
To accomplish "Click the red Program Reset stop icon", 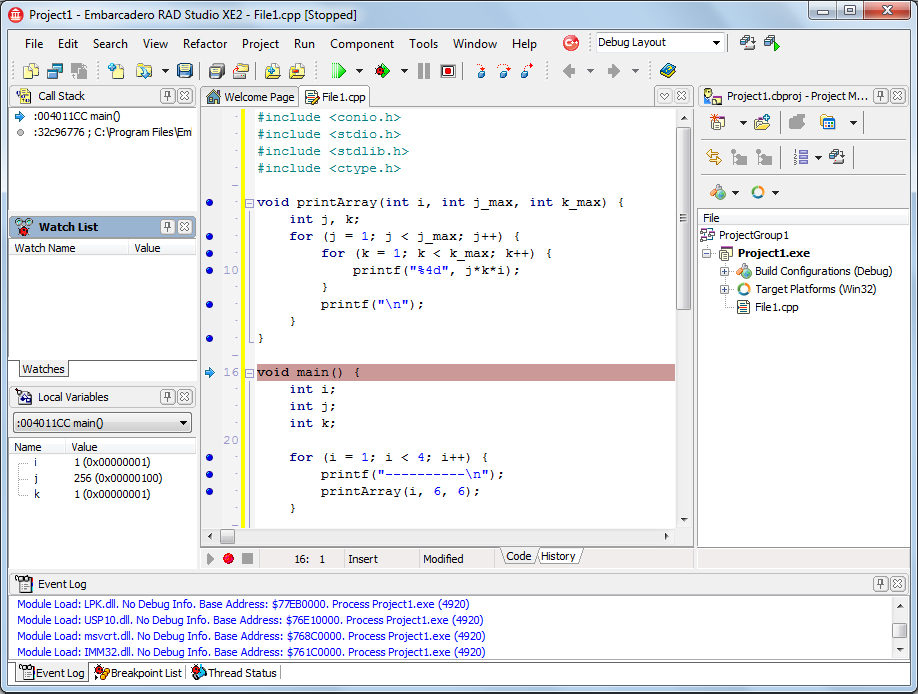I will pos(448,71).
